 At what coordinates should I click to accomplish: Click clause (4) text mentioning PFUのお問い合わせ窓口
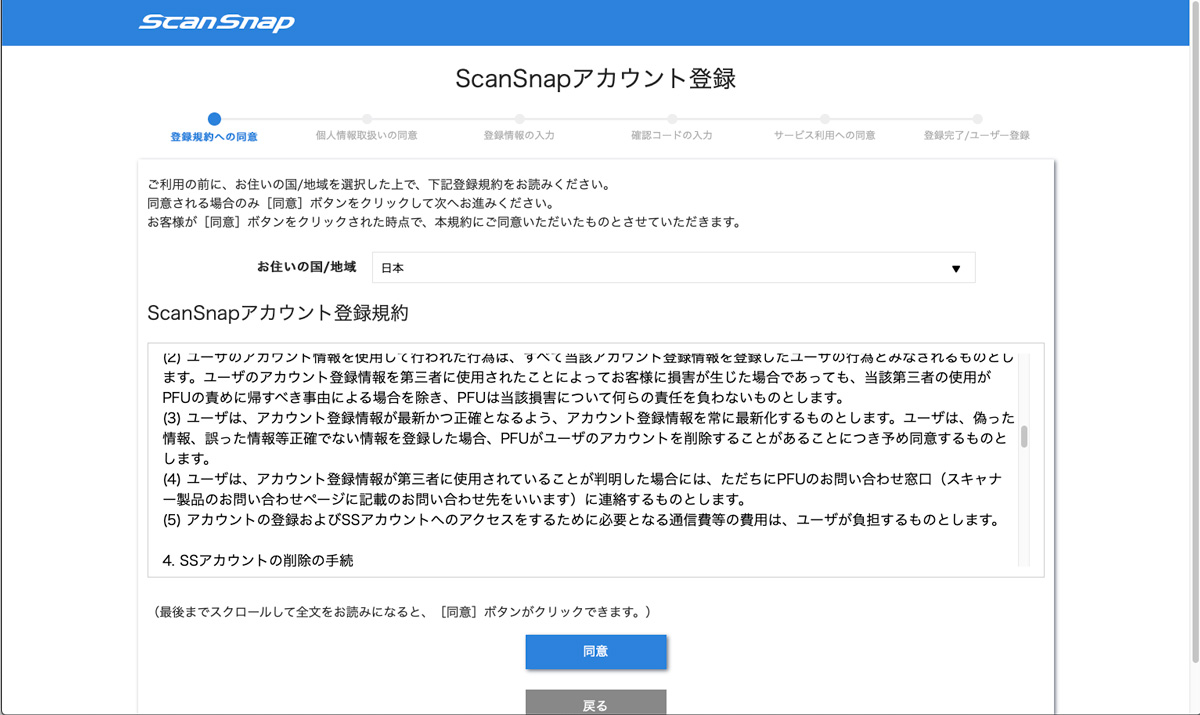582,489
